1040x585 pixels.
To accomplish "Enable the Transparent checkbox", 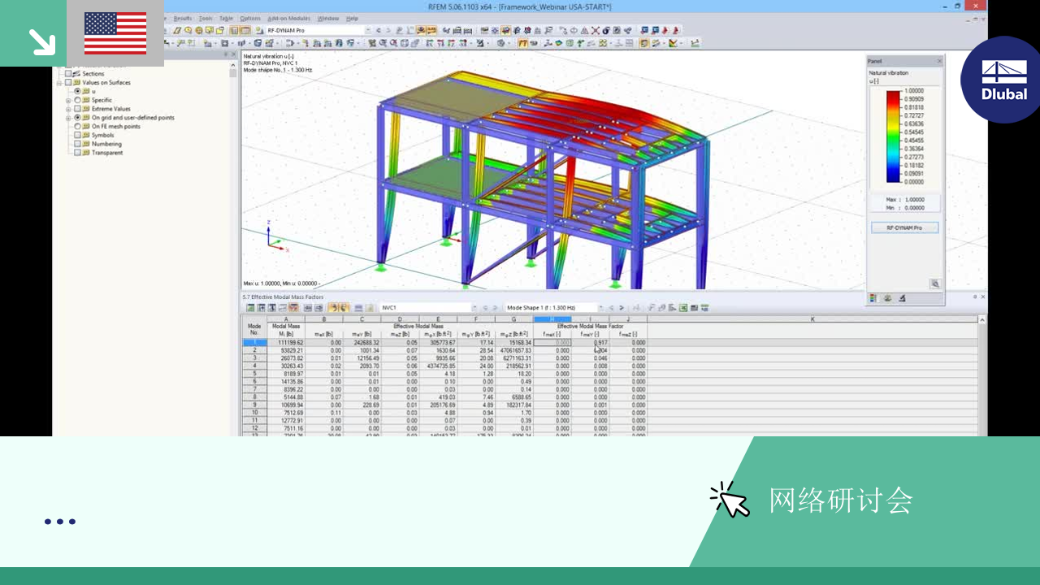I will [x=78, y=153].
